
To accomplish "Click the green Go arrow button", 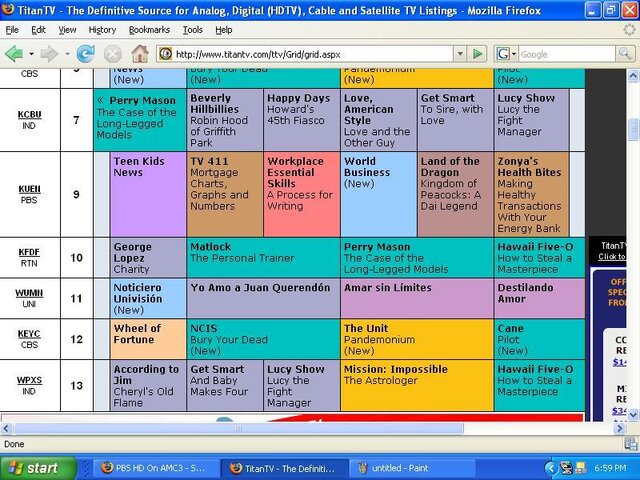I will coord(478,54).
